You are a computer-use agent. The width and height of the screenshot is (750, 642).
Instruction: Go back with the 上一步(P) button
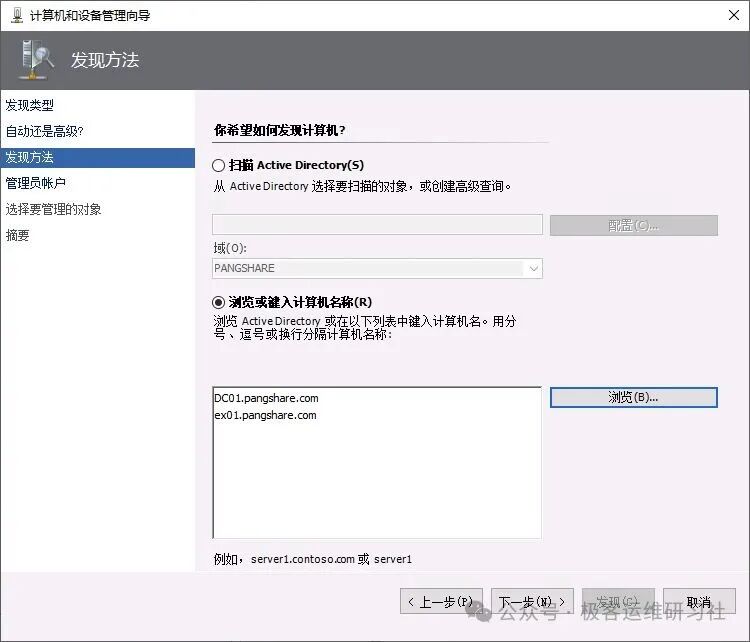coord(441,601)
